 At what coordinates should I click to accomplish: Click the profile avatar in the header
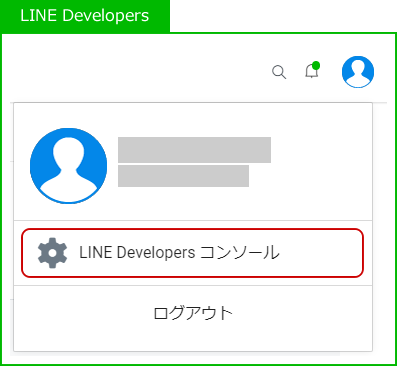point(358,72)
